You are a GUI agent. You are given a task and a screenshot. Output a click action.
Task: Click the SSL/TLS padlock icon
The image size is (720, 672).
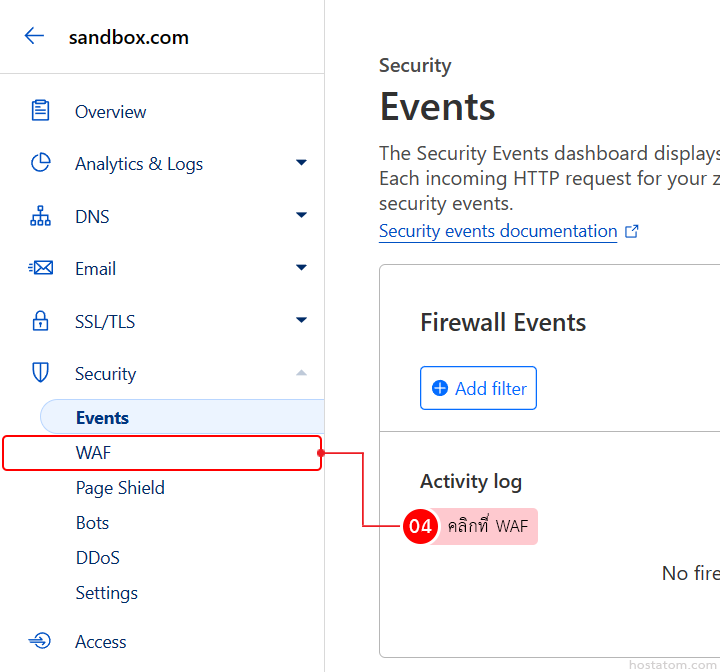[40, 321]
